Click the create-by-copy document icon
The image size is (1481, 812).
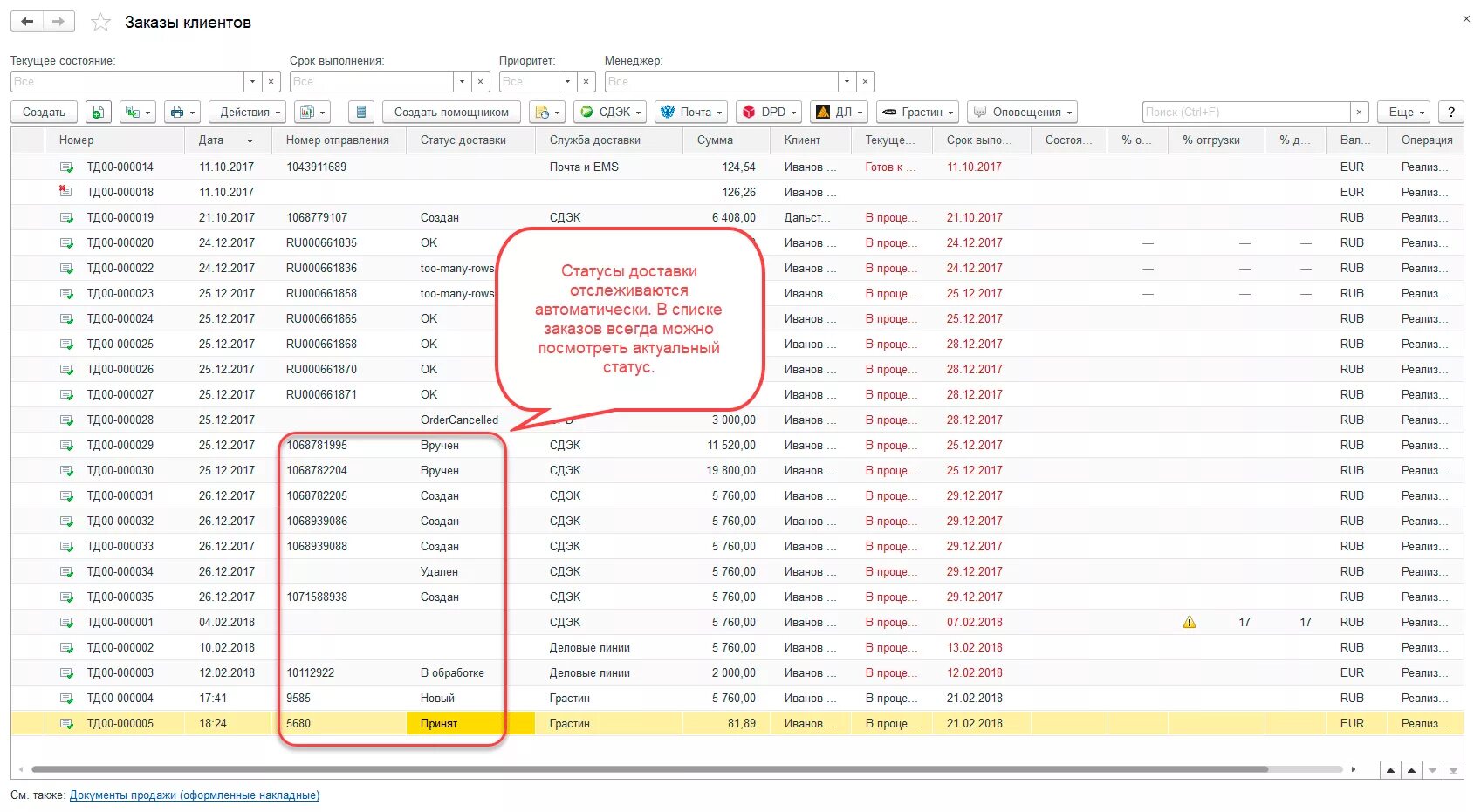pos(98,112)
